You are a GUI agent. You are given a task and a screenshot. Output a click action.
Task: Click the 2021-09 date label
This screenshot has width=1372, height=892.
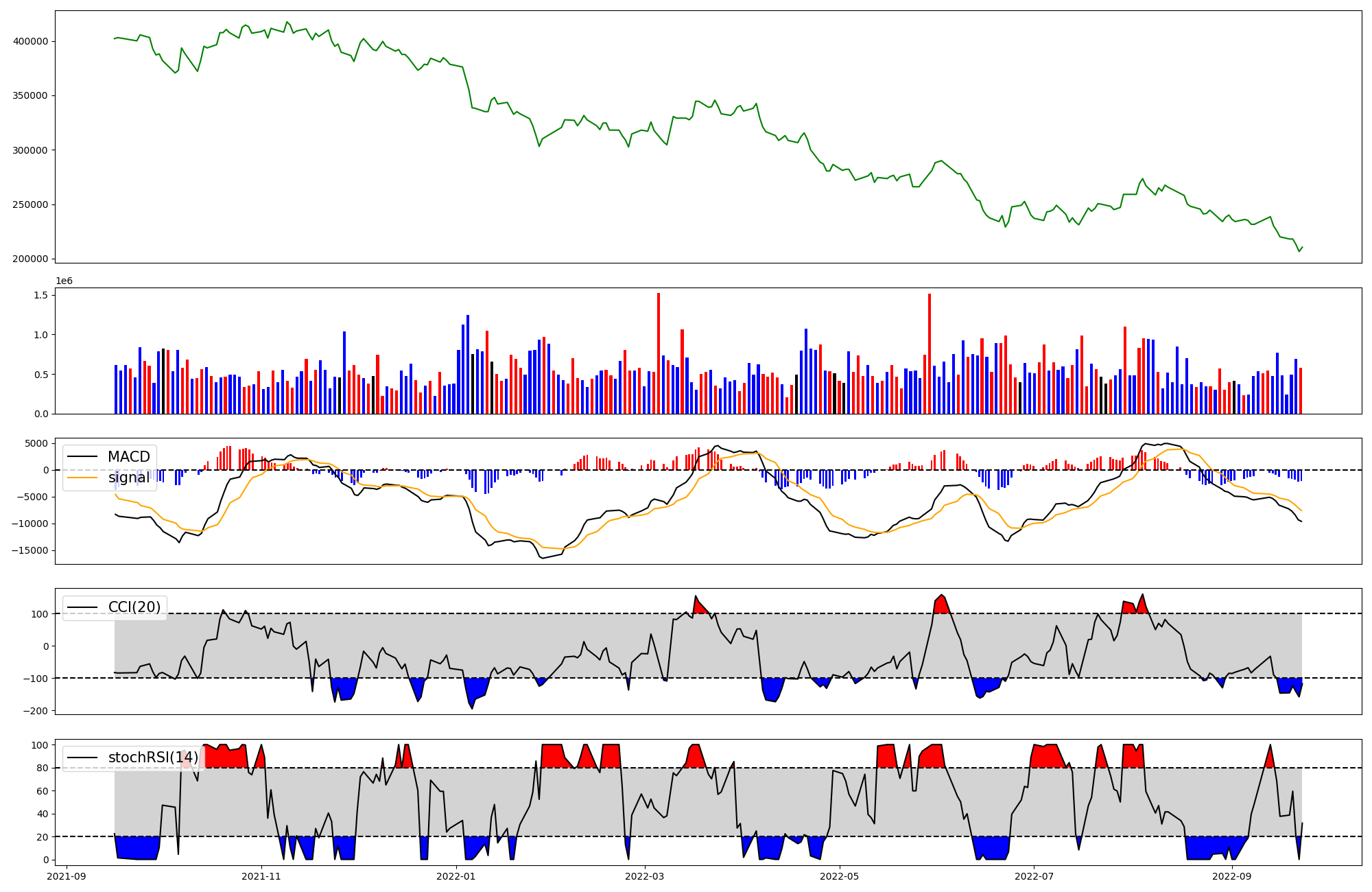pos(67,876)
